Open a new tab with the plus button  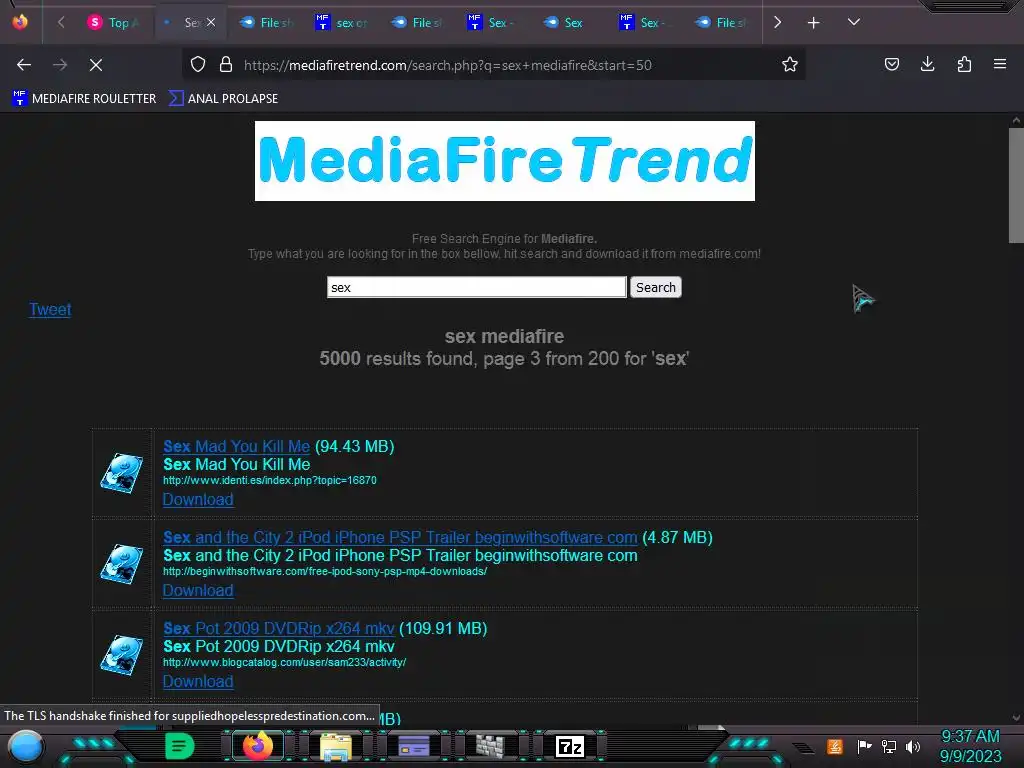[813, 23]
